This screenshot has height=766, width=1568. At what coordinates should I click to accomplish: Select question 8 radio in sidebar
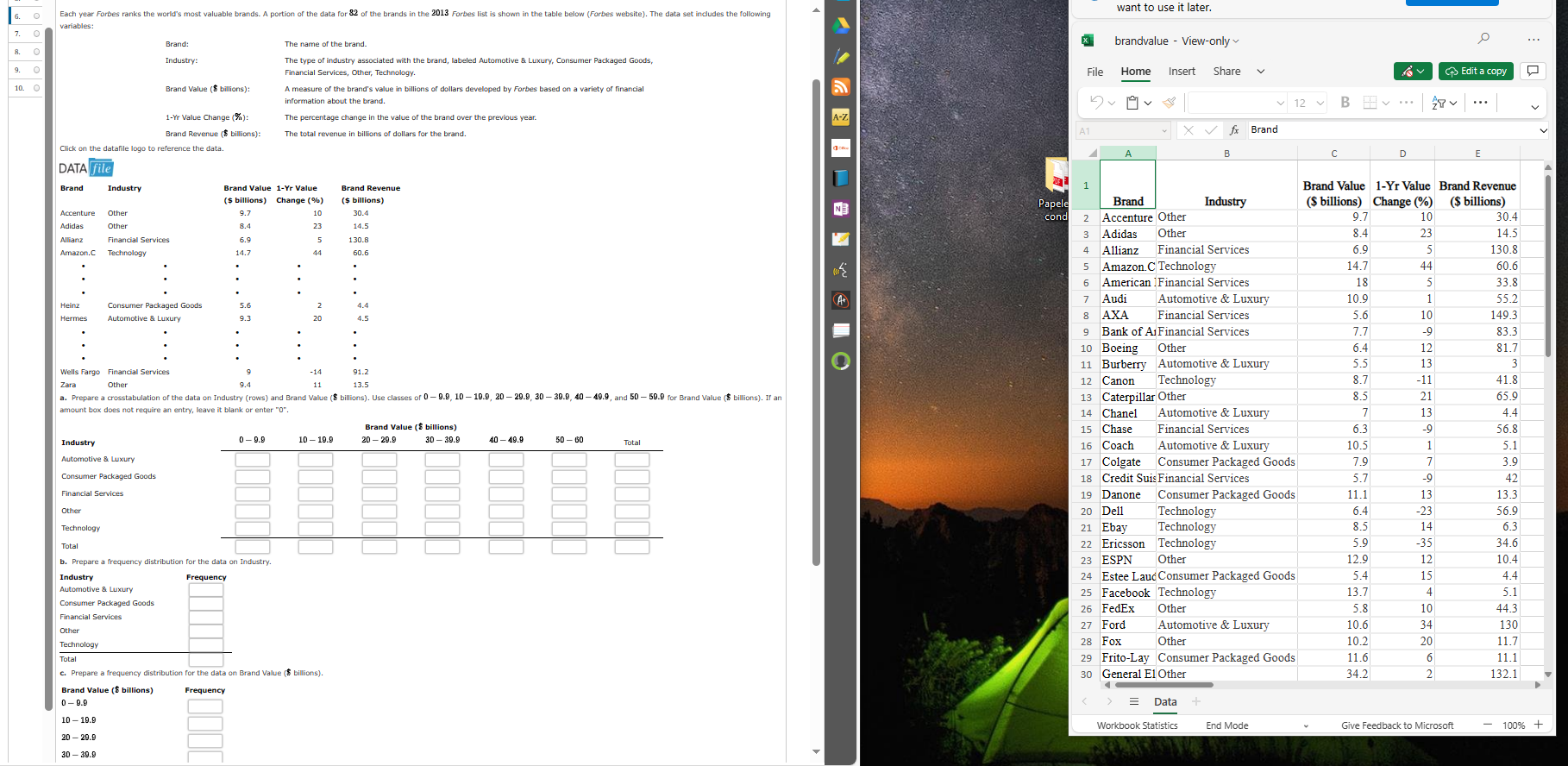[x=36, y=52]
